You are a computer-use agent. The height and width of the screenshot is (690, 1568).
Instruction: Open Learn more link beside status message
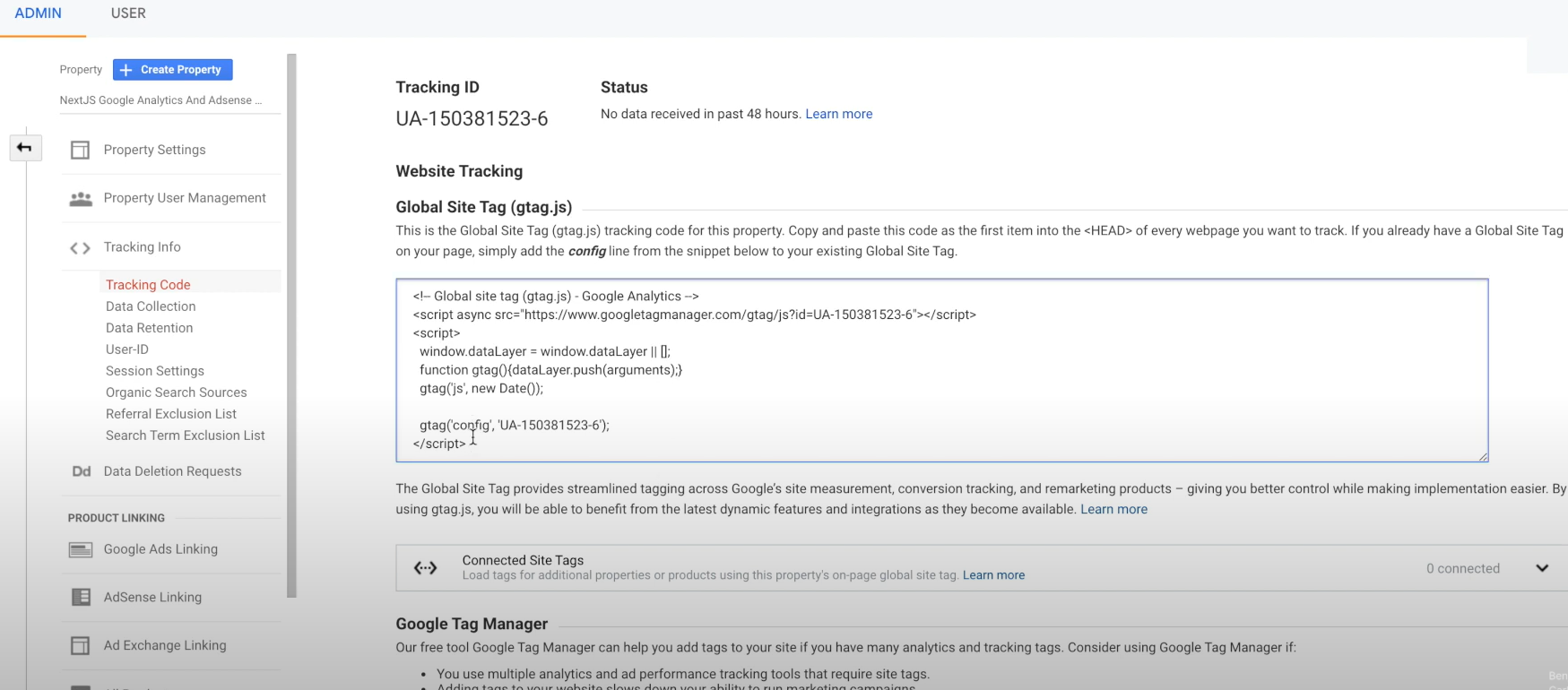click(838, 114)
